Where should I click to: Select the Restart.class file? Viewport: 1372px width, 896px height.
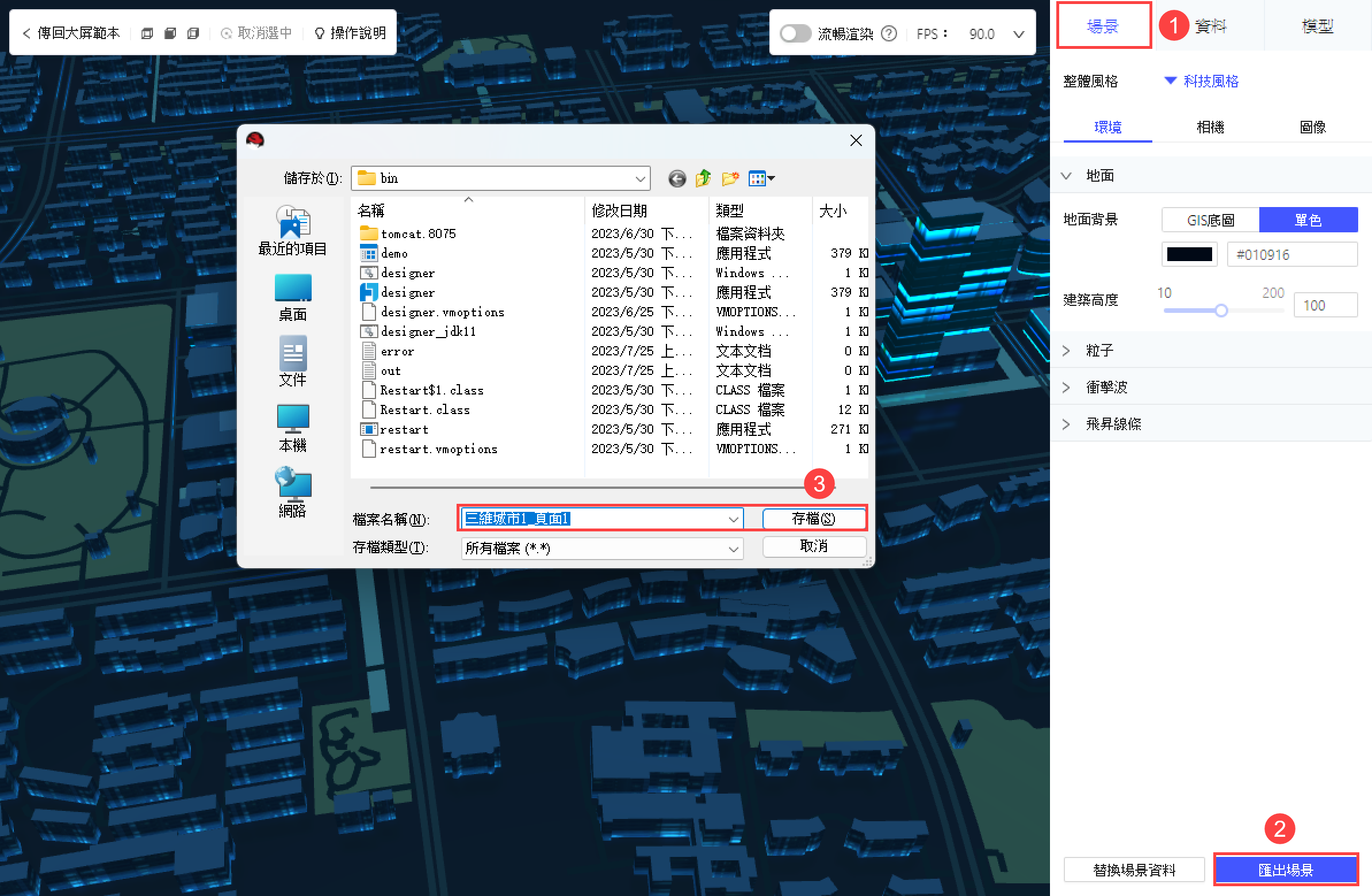pyautogui.click(x=416, y=410)
